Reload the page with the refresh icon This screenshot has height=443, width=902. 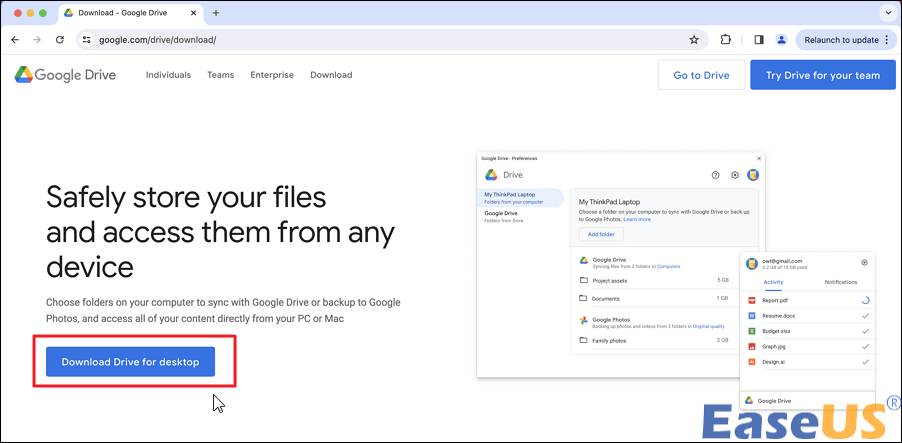coord(60,40)
